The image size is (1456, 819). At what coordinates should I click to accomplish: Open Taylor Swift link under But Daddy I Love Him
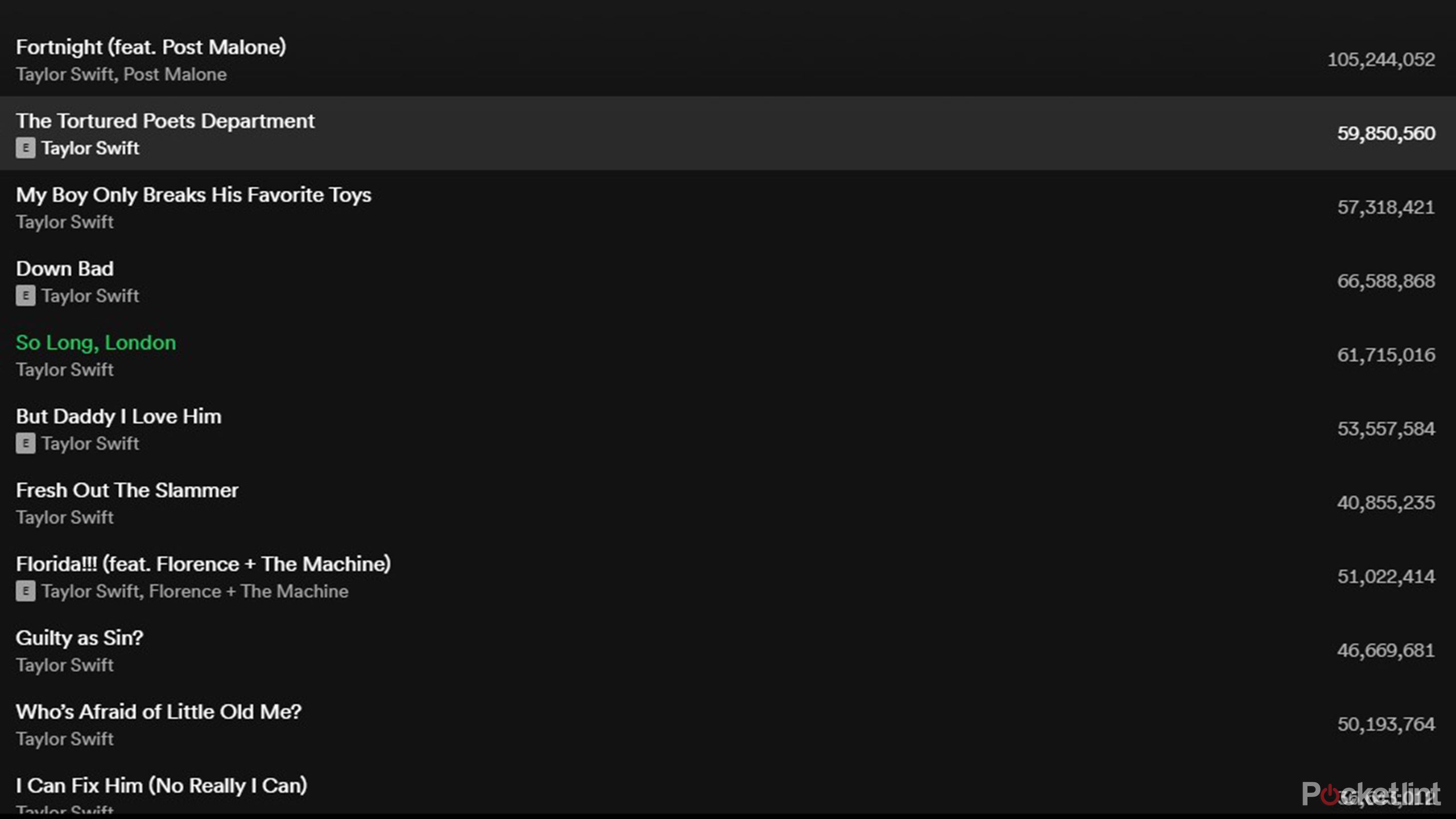tap(90, 444)
